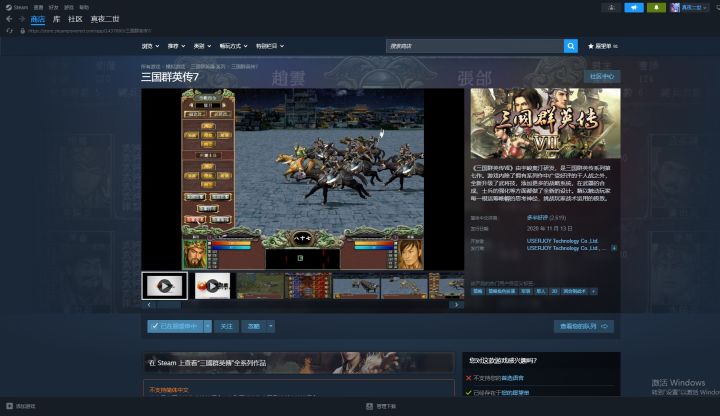Screen dimensions: 720x416
Task: Click the star icon next to the wishlist
Action: [x=591, y=46]
